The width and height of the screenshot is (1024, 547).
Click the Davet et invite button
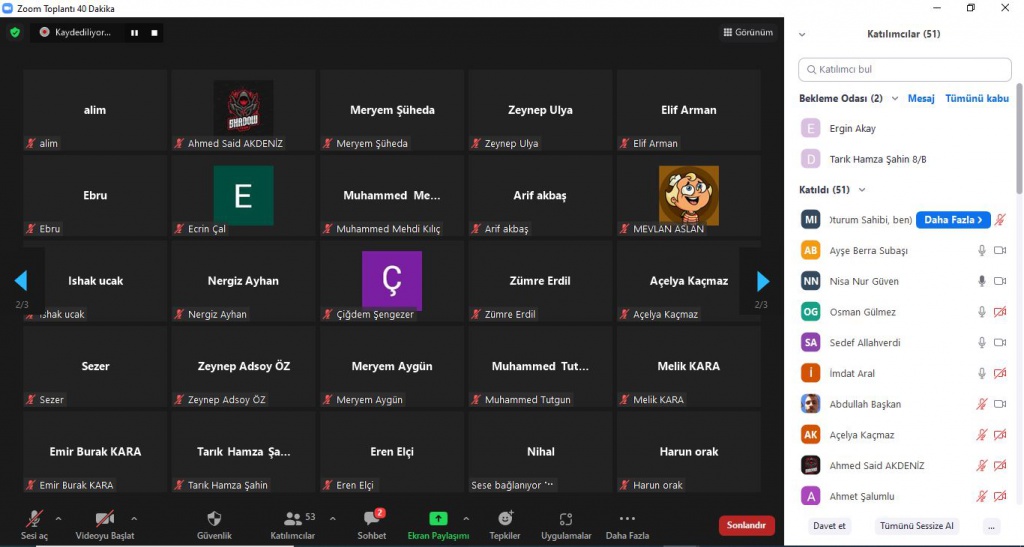[x=829, y=526]
